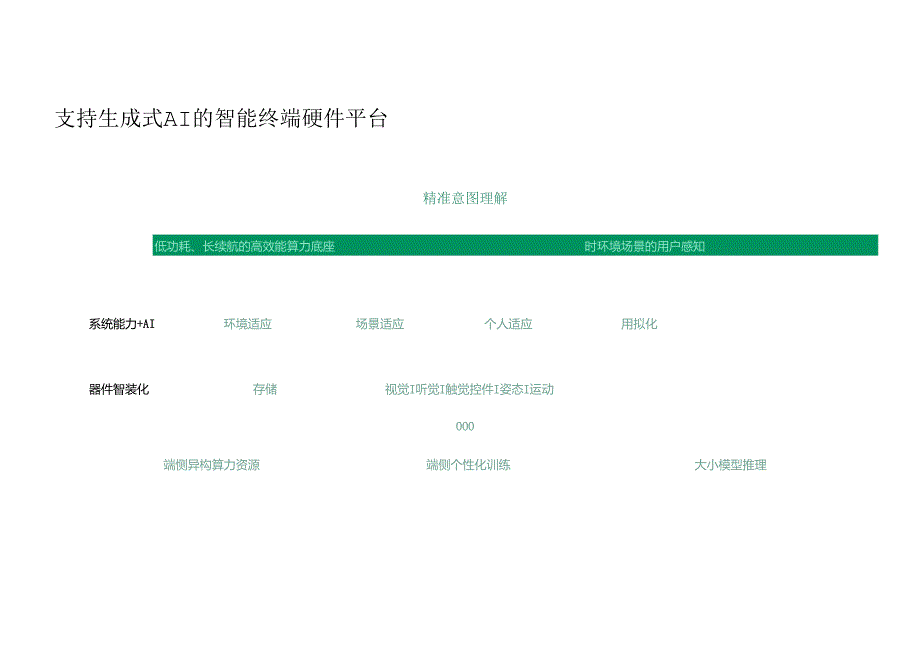The image size is (920, 651).
Task: Select the green heading 精准意图理解
Action: click(466, 199)
